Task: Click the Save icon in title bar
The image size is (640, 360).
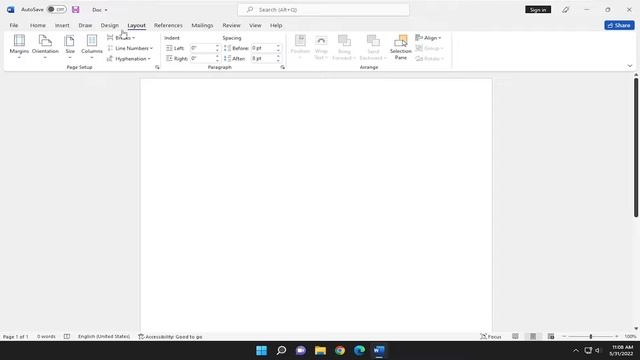Action: pyautogui.click(x=76, y=9)
